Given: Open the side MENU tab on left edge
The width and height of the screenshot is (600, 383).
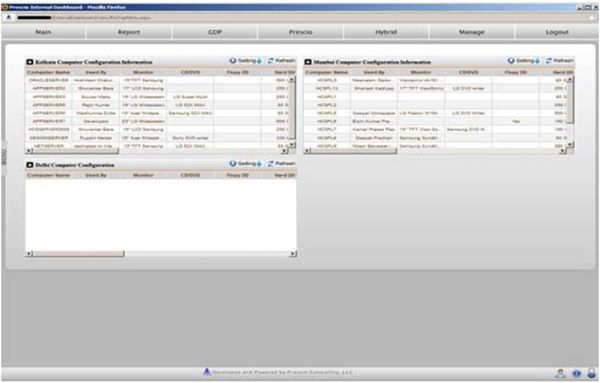Looking at the screenshot, I should click(4, 157).
